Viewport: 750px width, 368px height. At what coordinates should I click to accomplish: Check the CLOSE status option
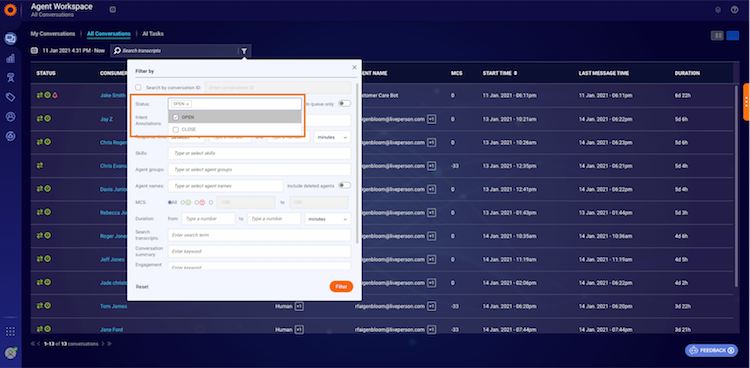tap(176, 130)
